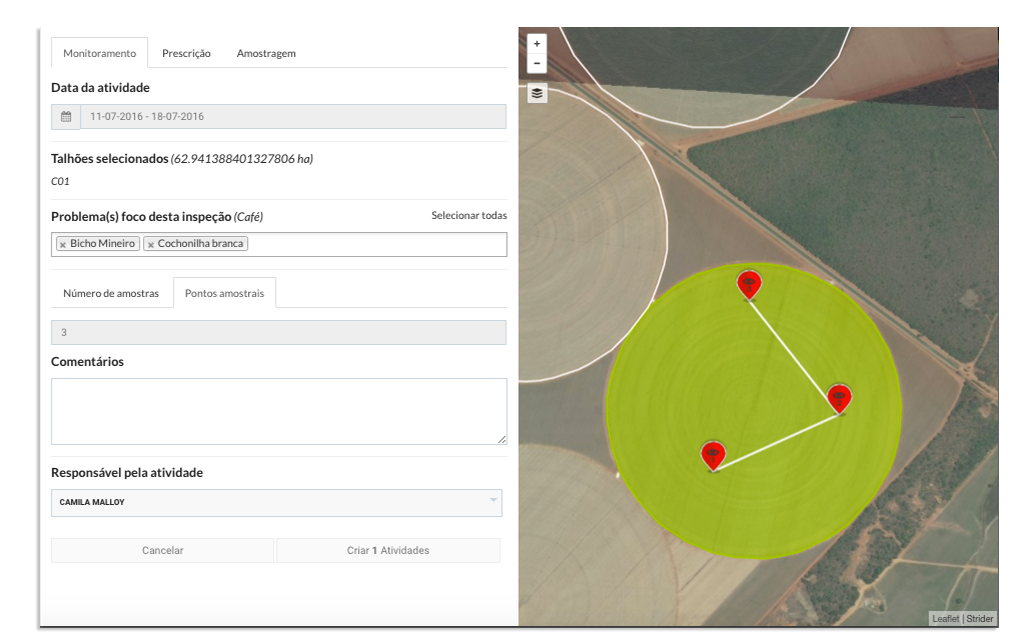Click the activity date range field

293,117
